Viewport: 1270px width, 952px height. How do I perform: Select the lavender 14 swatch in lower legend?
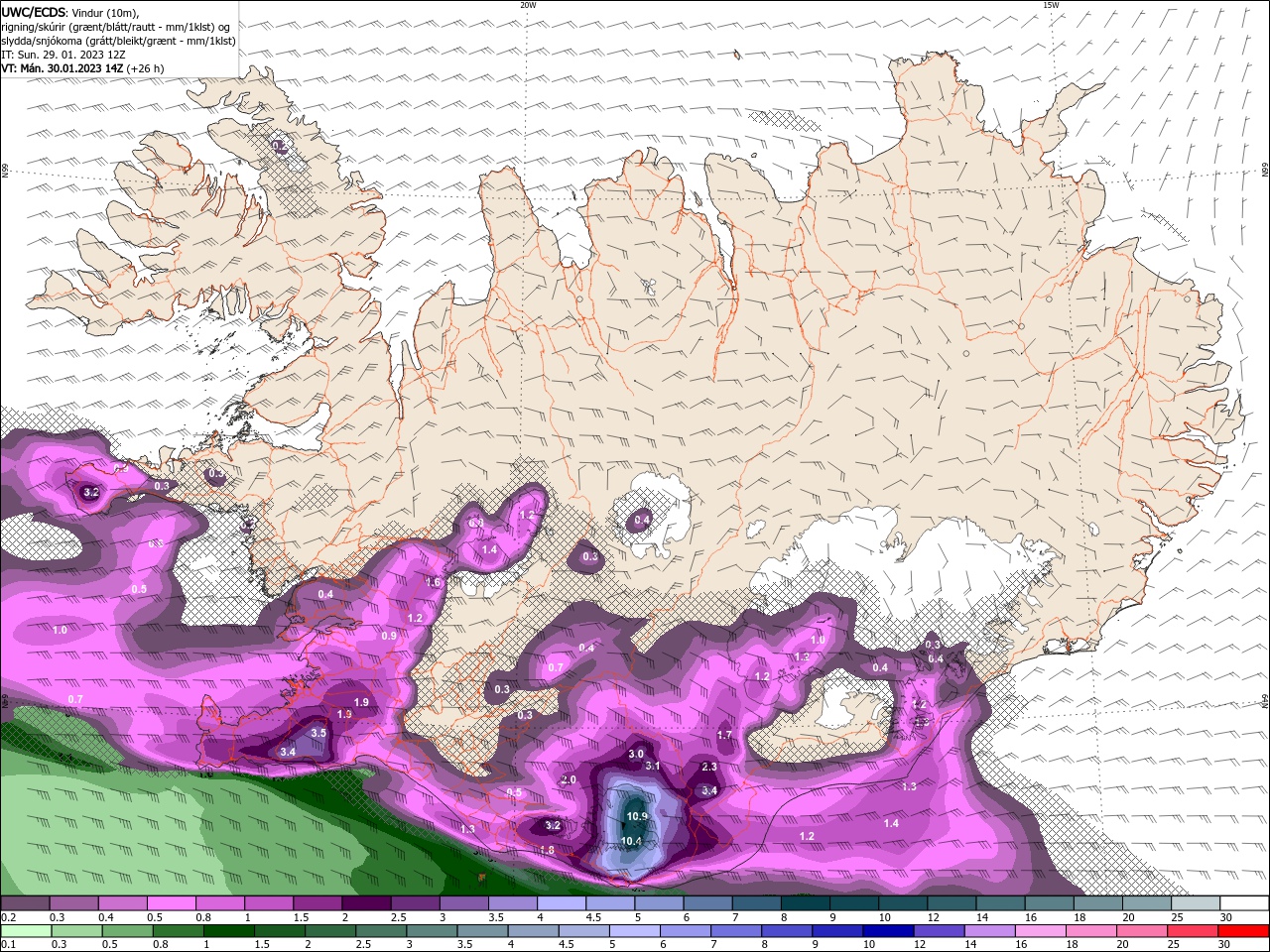990,931
